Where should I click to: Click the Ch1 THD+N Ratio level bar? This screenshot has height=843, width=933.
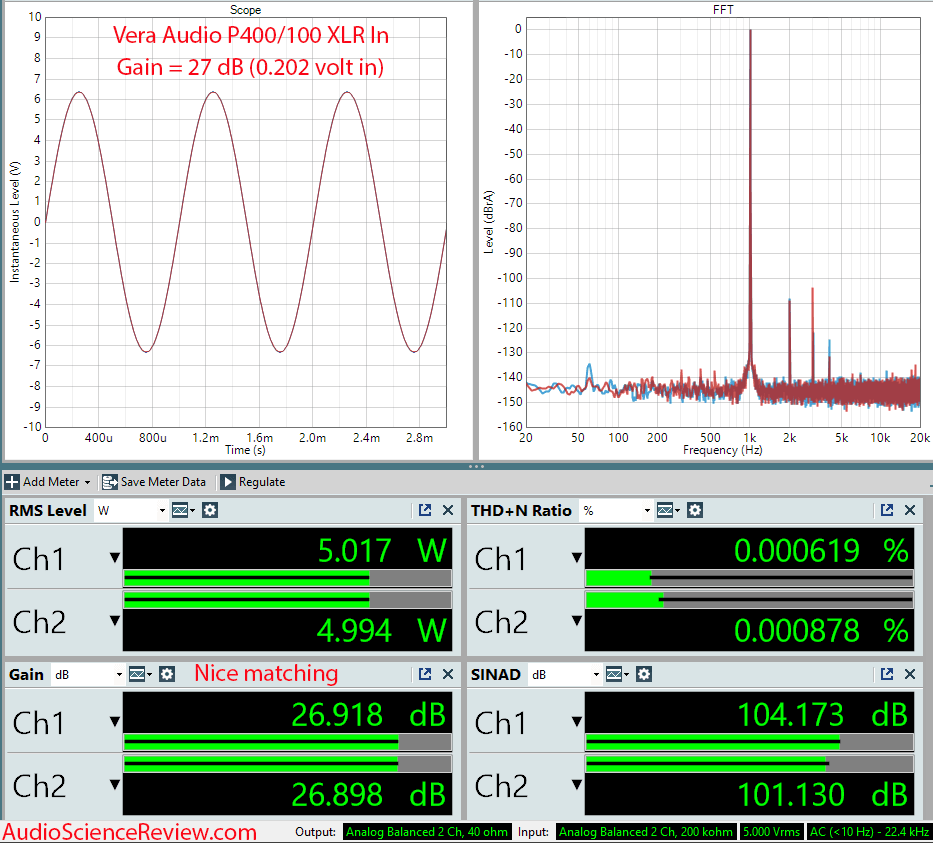coord(748,578)
